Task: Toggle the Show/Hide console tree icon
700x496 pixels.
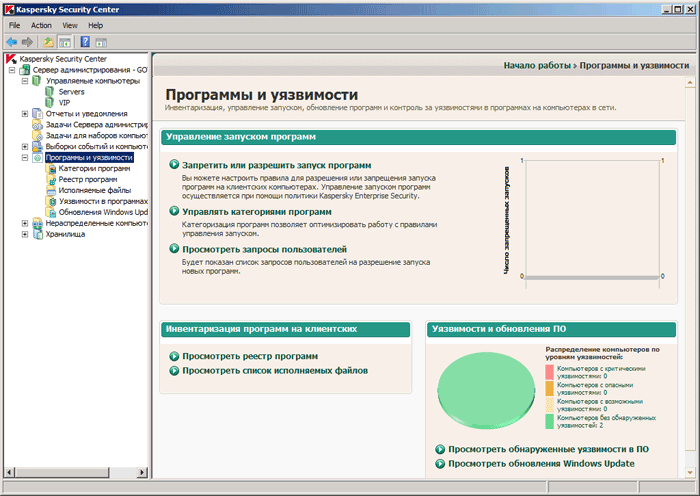Action: pyautogui.click(x=65, y=42)
